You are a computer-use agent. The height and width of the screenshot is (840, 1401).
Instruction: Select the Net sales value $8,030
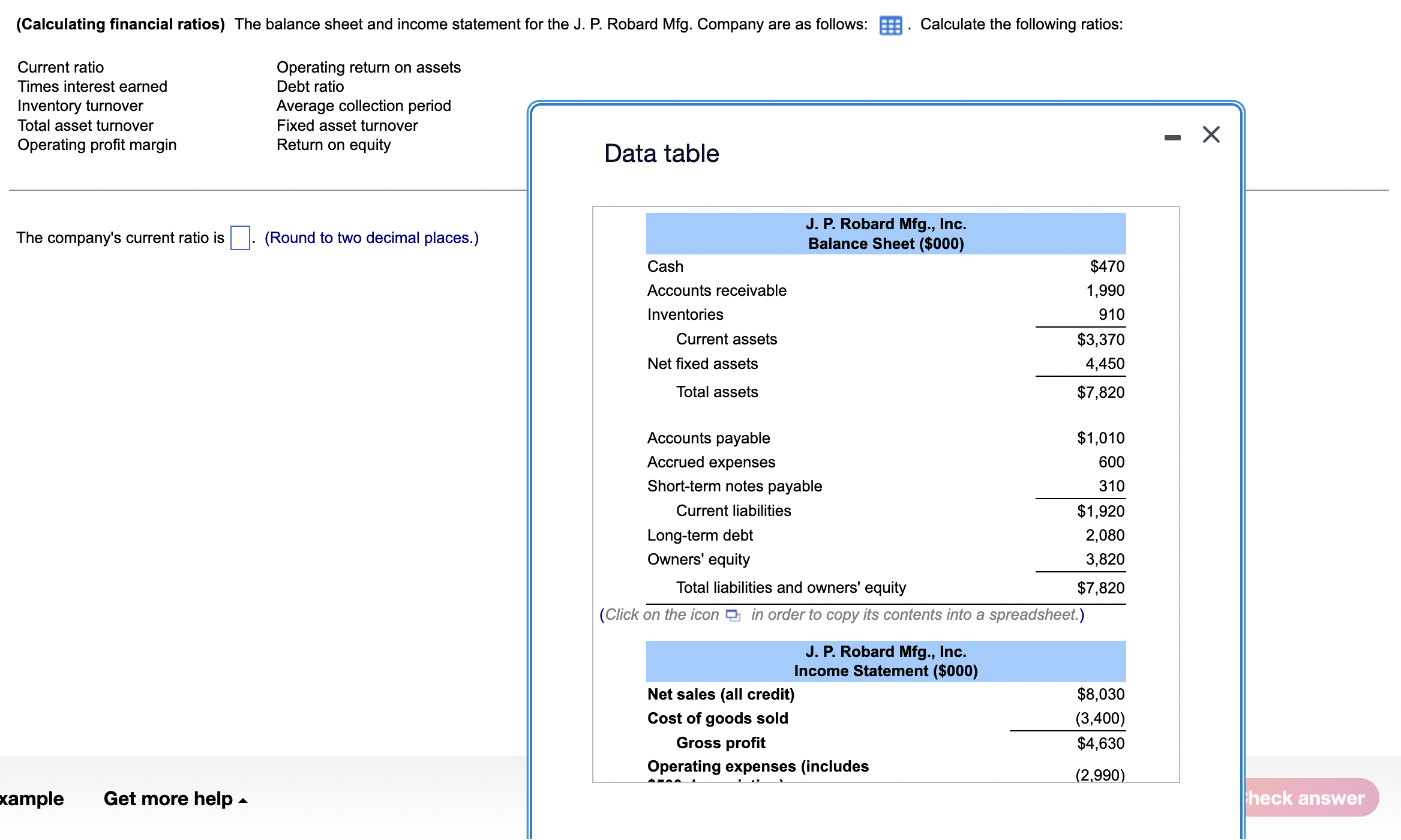(1100, 694)
